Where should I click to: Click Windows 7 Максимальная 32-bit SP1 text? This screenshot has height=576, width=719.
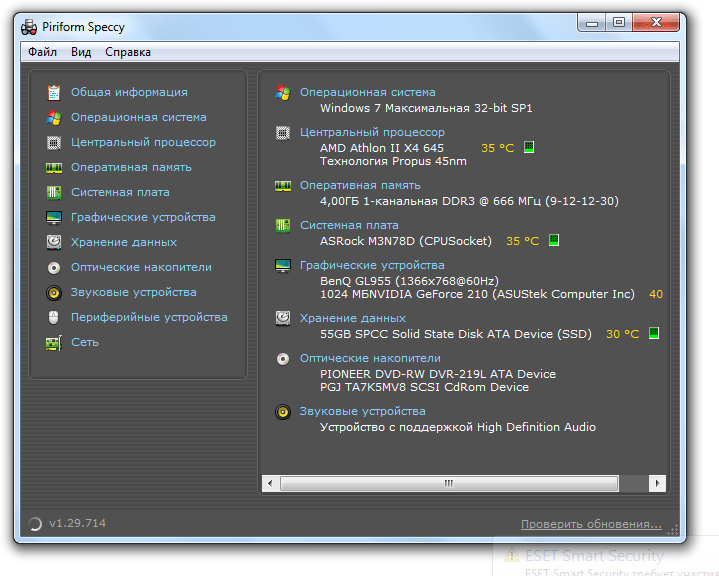[426, 108]
